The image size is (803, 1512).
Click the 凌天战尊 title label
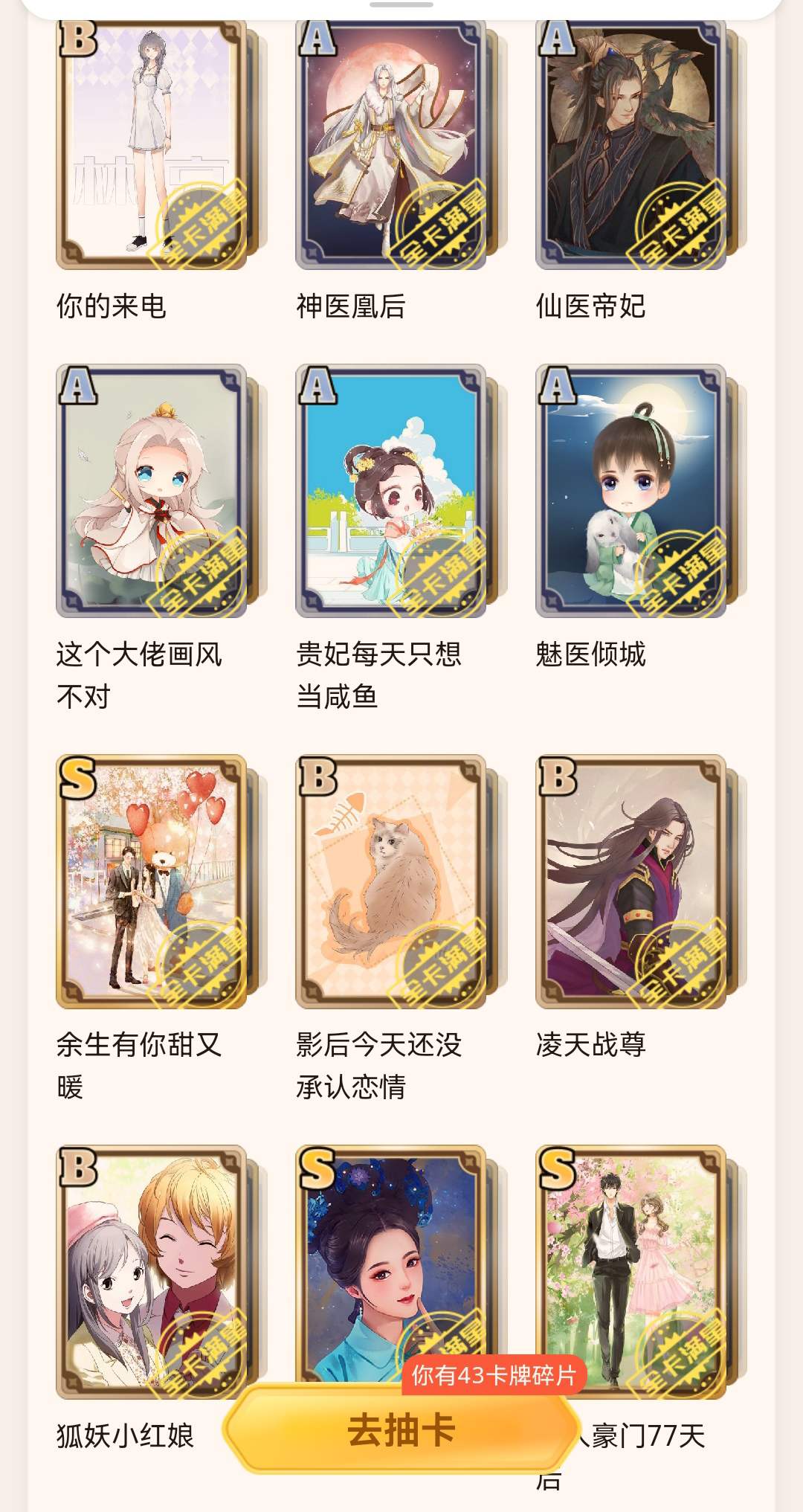(x=591, y=1044)
